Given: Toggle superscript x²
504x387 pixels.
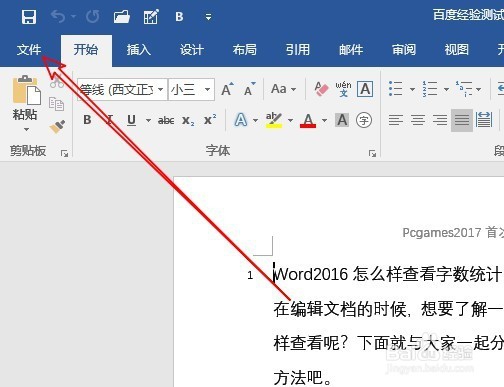Looking at the screenshot, I should pos(210,120).
